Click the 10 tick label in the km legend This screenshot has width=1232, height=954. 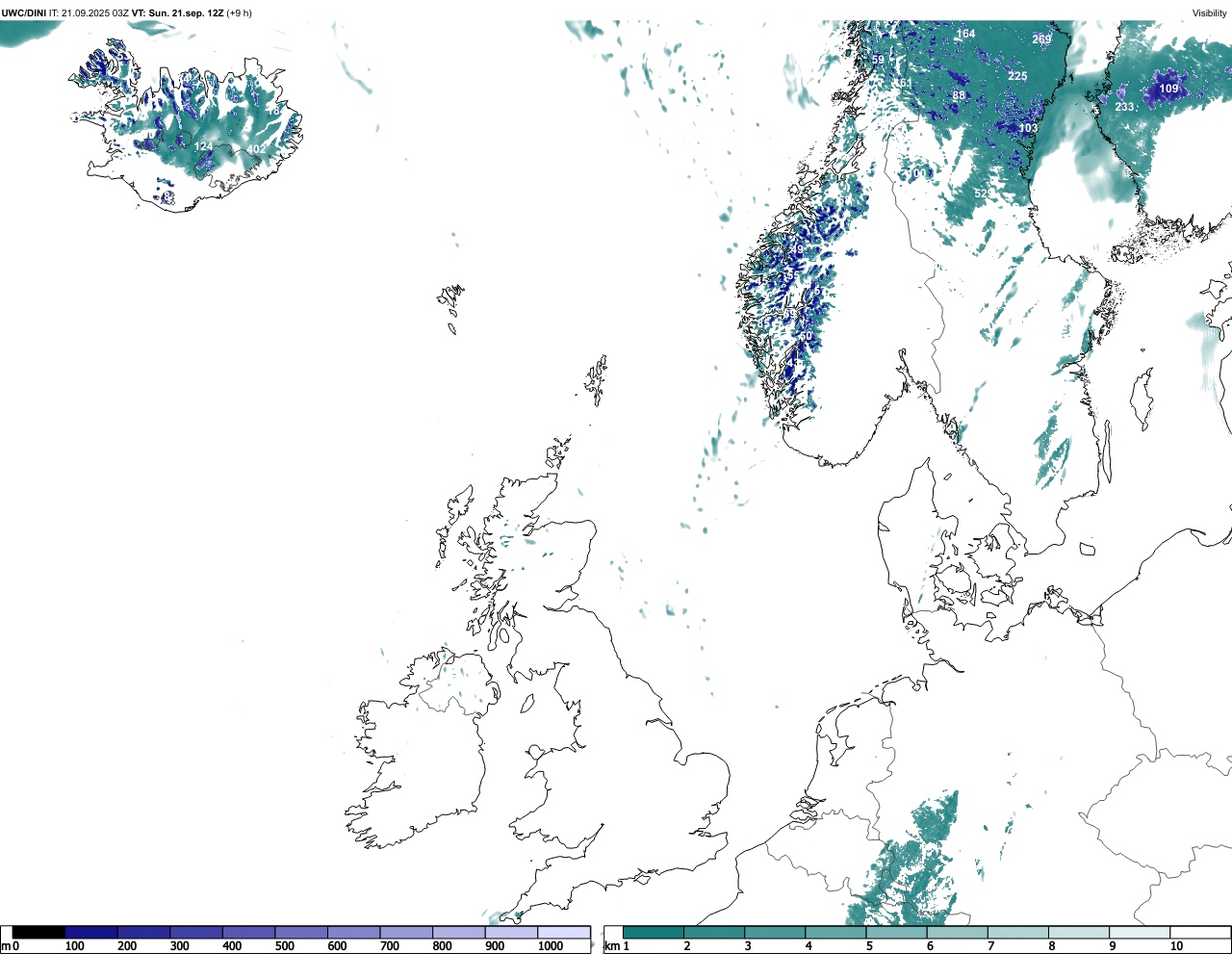point(1176,946)
